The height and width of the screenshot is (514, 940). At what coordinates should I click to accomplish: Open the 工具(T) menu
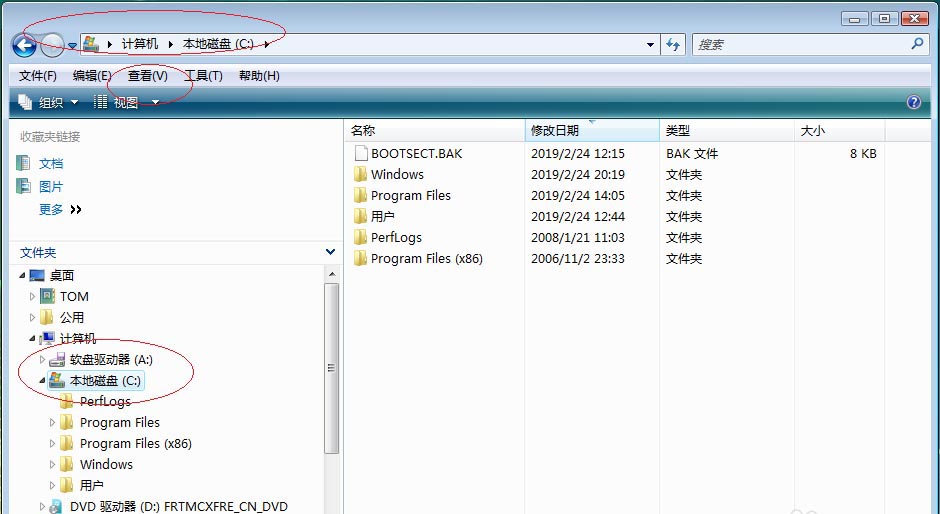[203, 76]
